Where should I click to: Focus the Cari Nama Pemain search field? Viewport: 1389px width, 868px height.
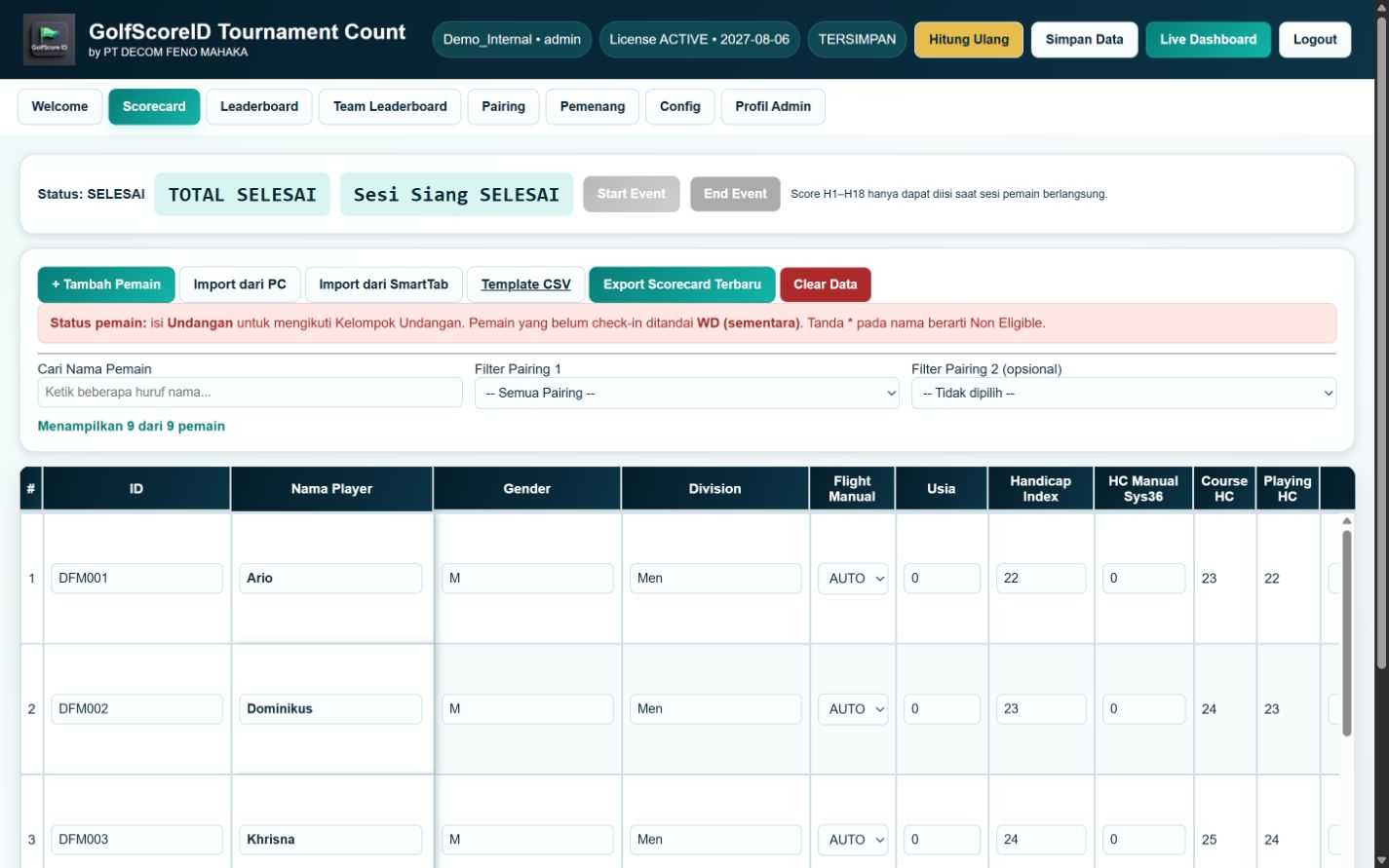point(251,393)
